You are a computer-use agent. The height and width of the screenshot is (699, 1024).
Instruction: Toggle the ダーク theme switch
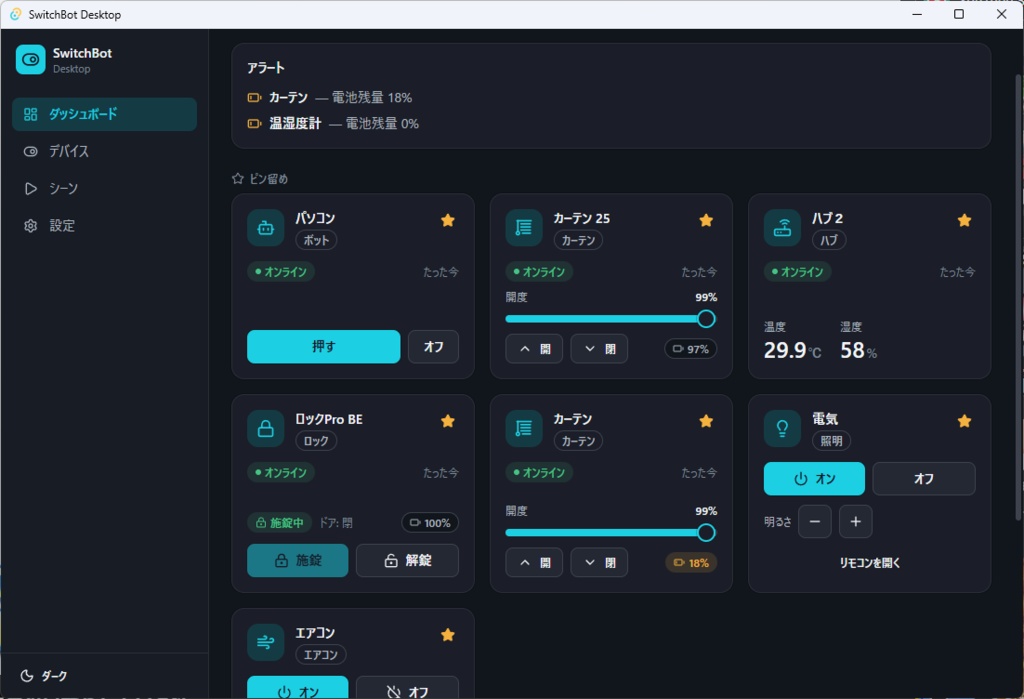44,676
